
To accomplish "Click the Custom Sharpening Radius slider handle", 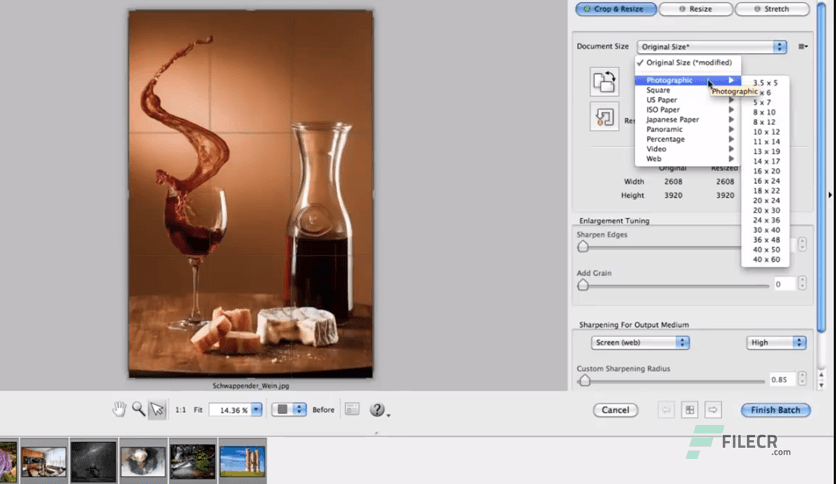I will click(585, 380).
